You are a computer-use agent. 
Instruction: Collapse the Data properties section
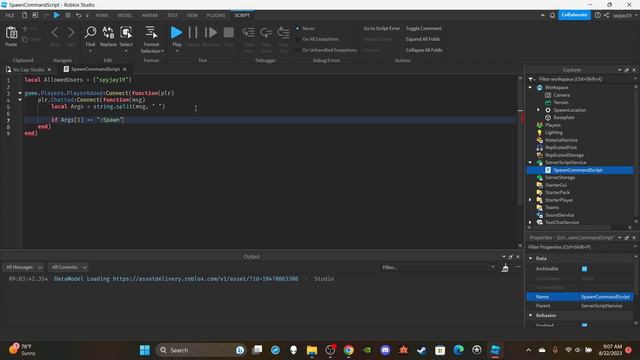click(531, 258)
